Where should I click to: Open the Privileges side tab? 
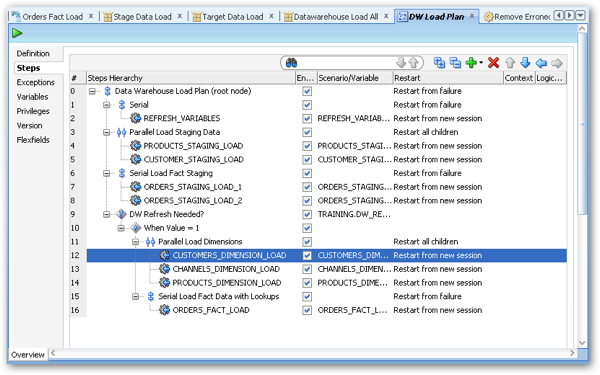pos(33,111)
